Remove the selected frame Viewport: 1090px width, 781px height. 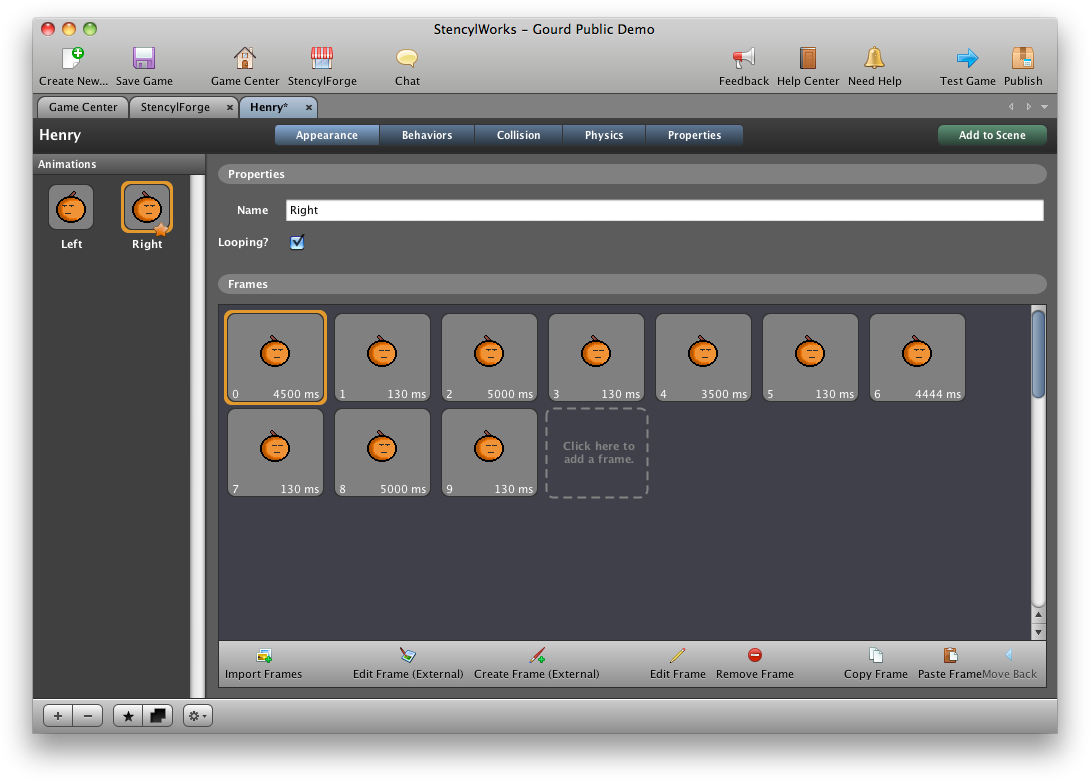click(755, 656)
